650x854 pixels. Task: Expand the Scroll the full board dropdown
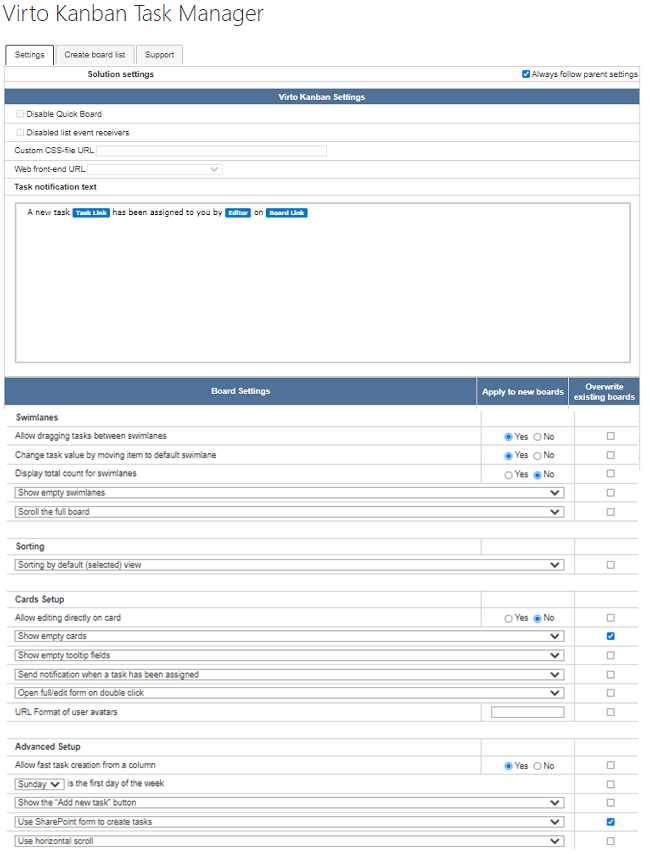(289, 512)
